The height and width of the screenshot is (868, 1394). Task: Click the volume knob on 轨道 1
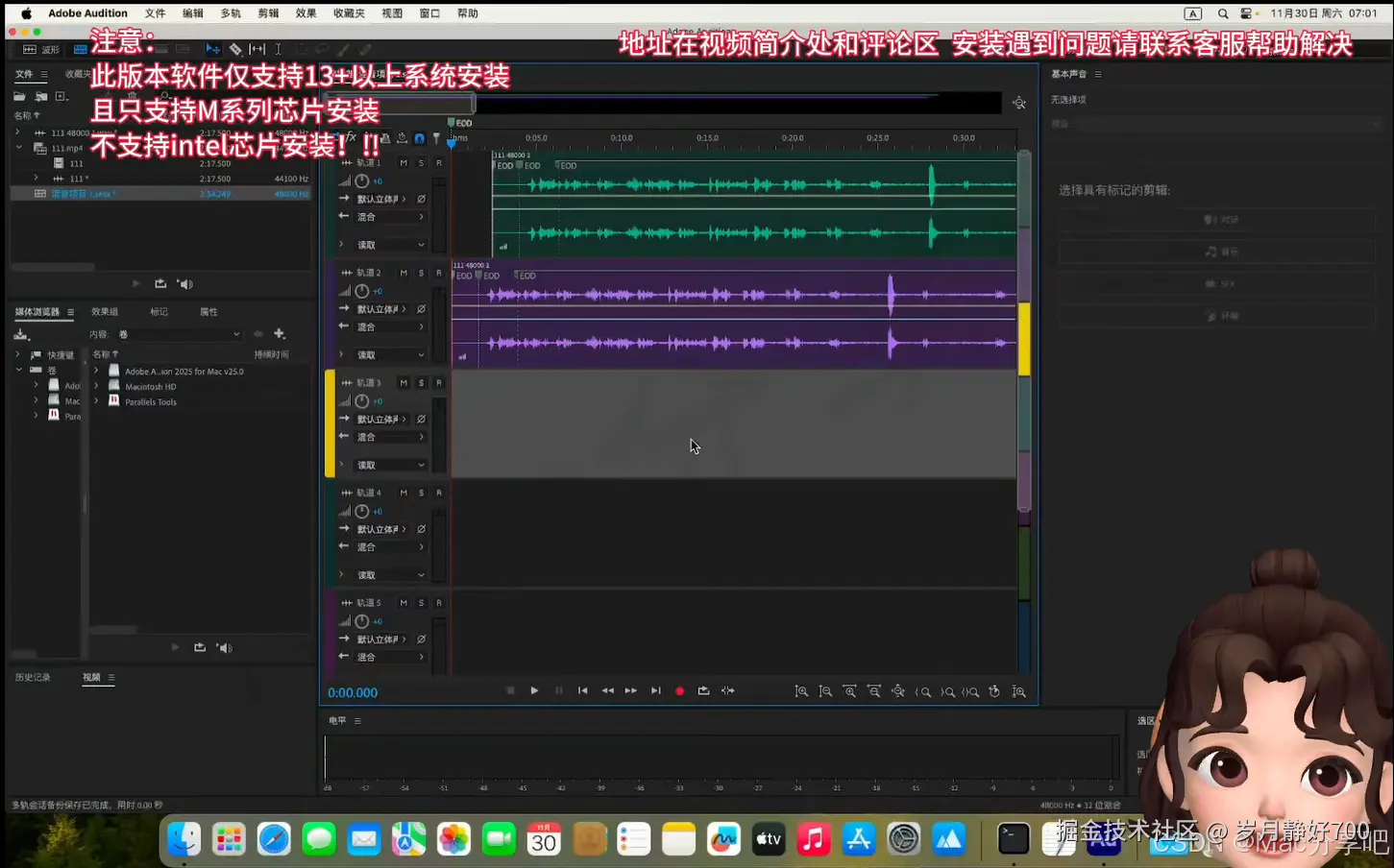coord(360,181)
